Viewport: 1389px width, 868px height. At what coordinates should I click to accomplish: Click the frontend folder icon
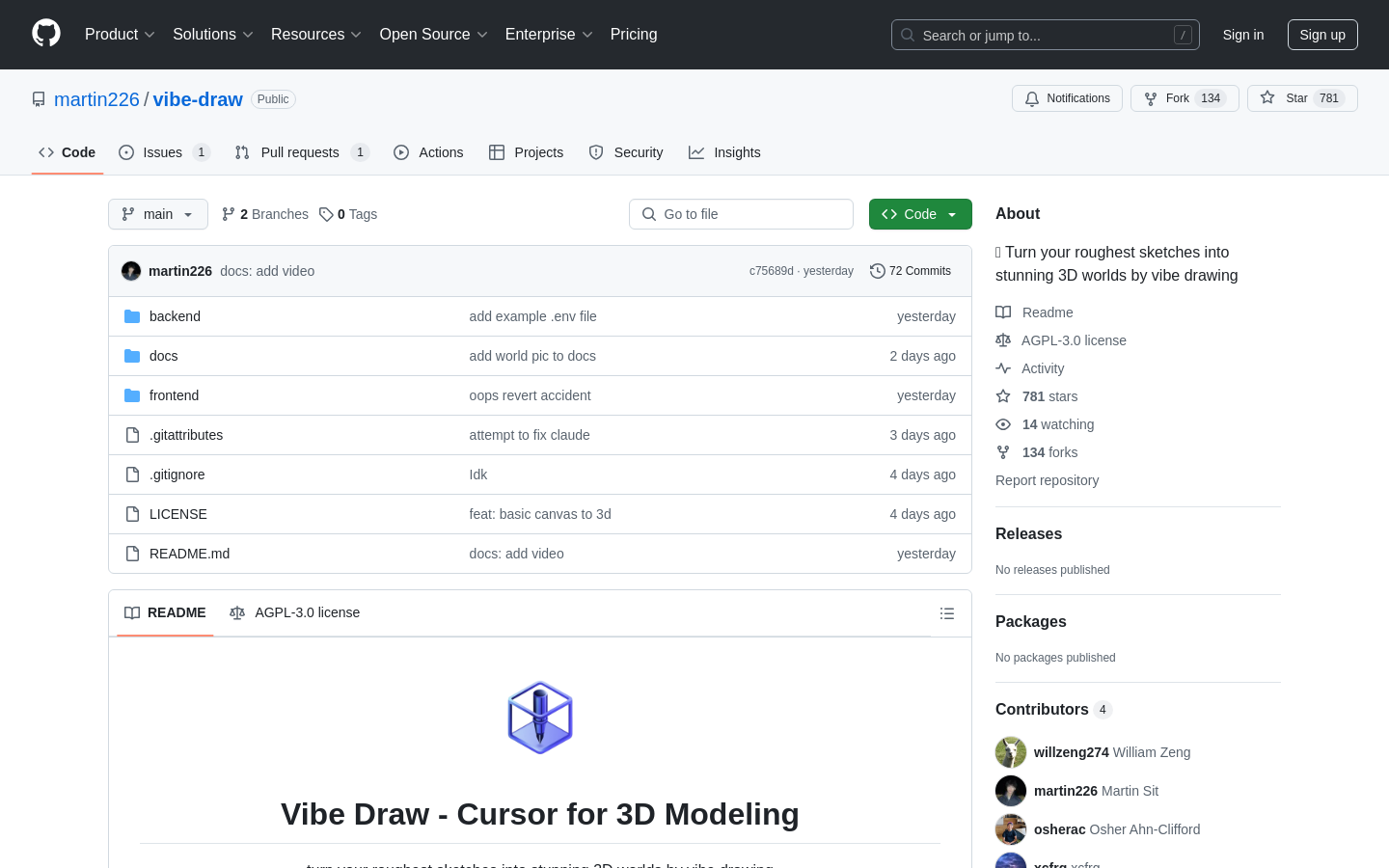[x=132, y=395]
